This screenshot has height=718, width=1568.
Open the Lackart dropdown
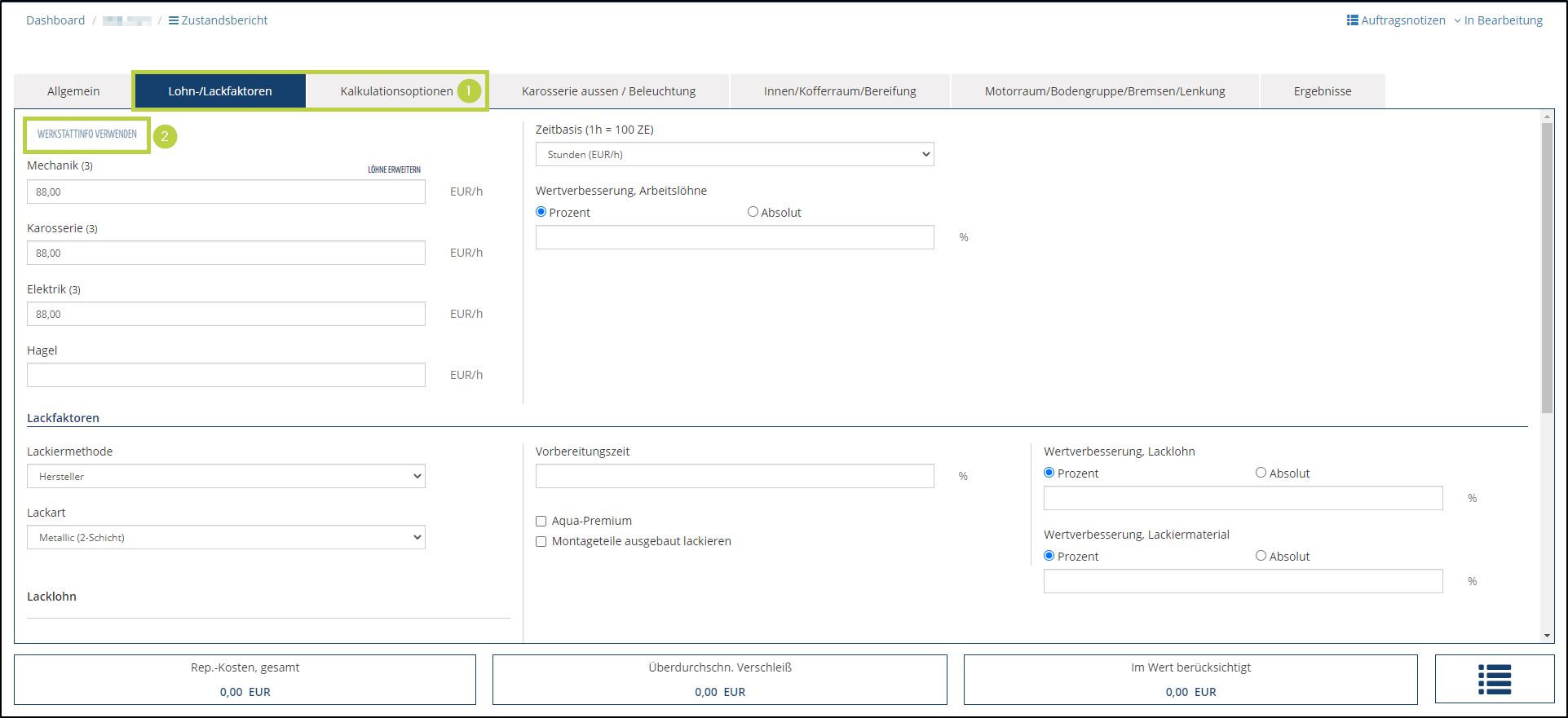pyautogui.click(x=226, y=537)
